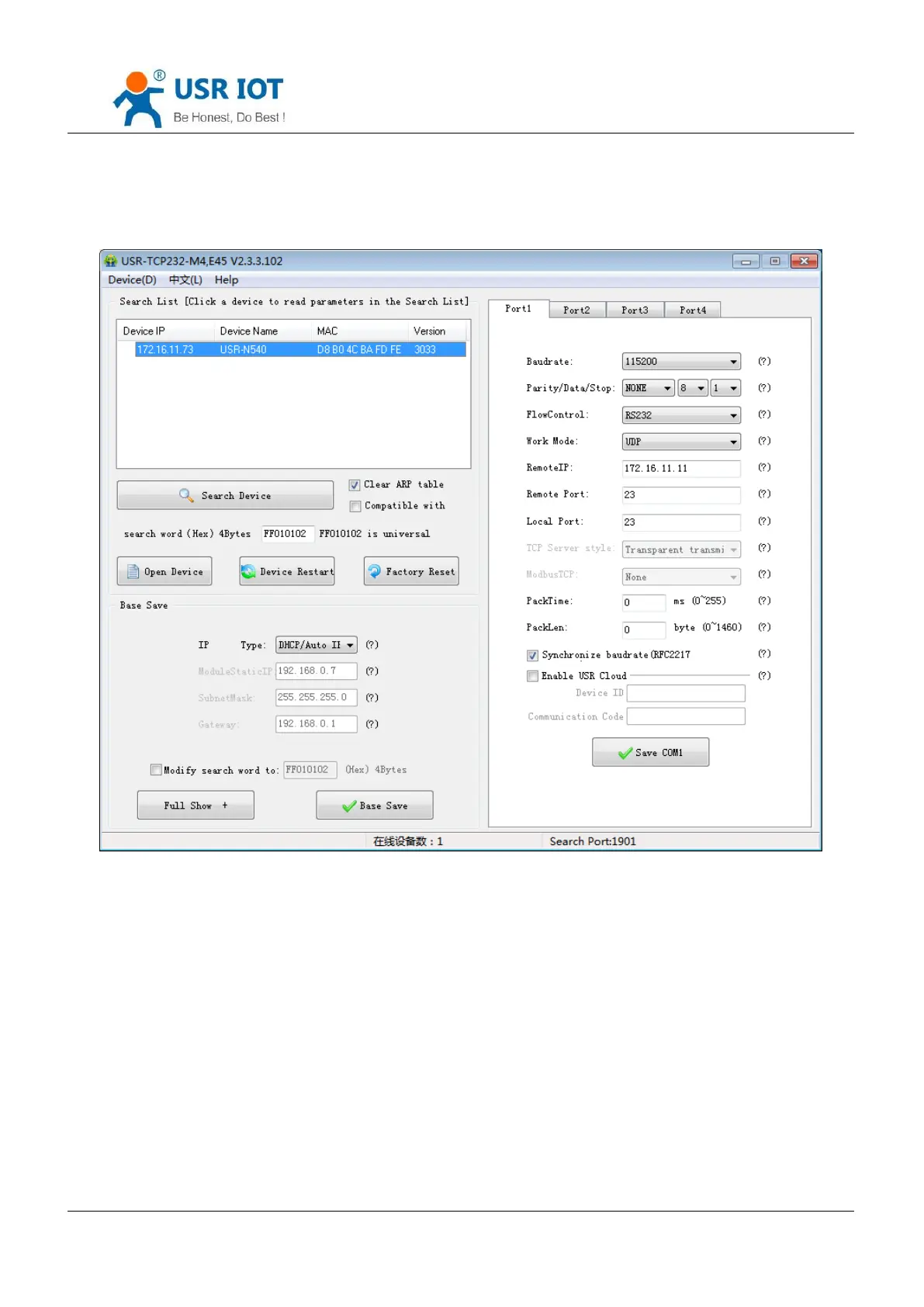
Task: Open the 中文(L) language menu
Action: [x=185, y=280]
